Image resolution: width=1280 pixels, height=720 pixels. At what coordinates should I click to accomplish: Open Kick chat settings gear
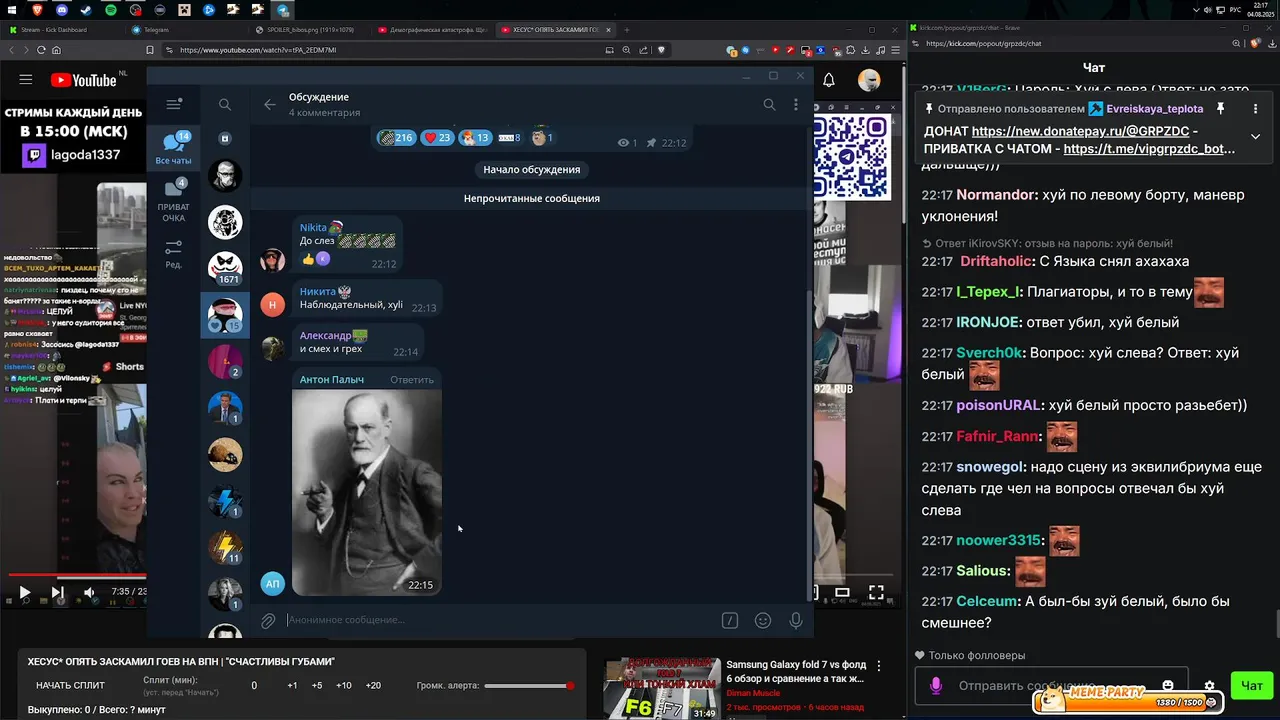tap(1209, 686)
